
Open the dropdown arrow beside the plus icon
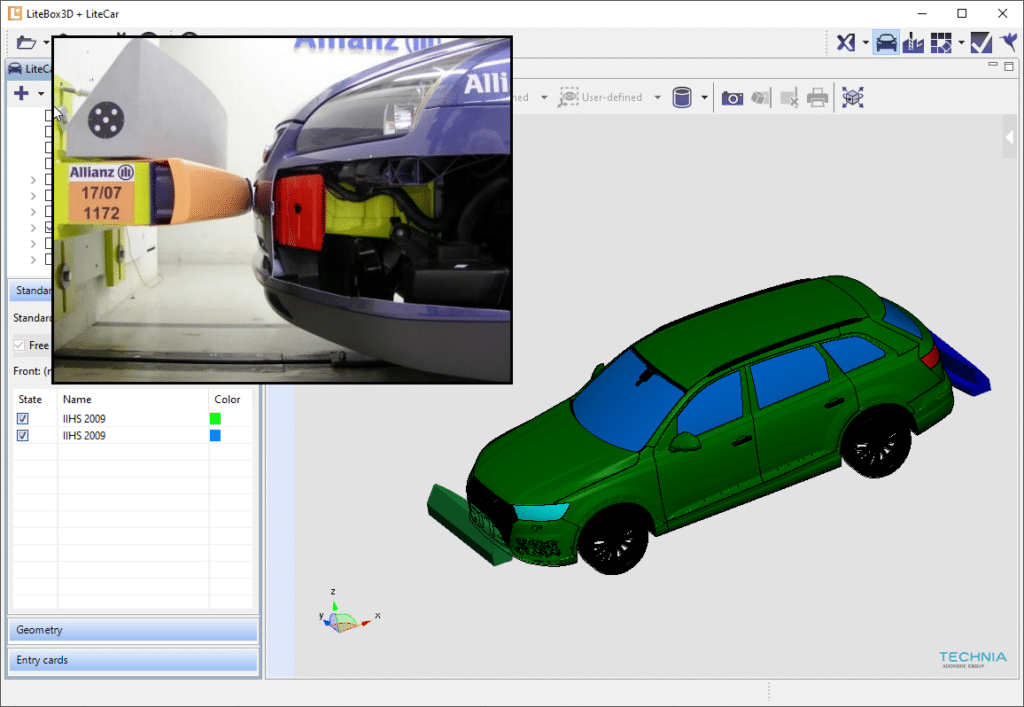(x=40, y=94)
